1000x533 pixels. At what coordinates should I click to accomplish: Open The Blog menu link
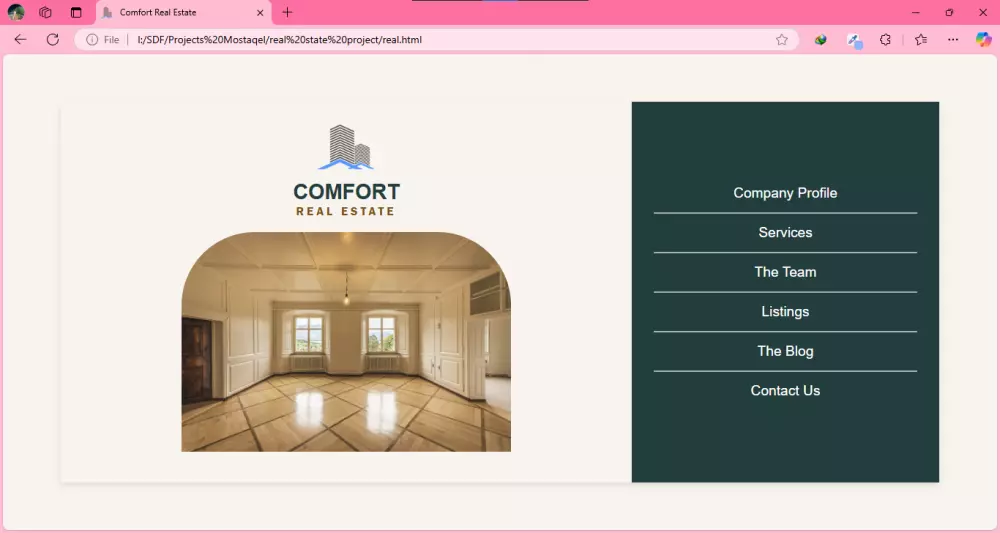(x=785, y=351)
